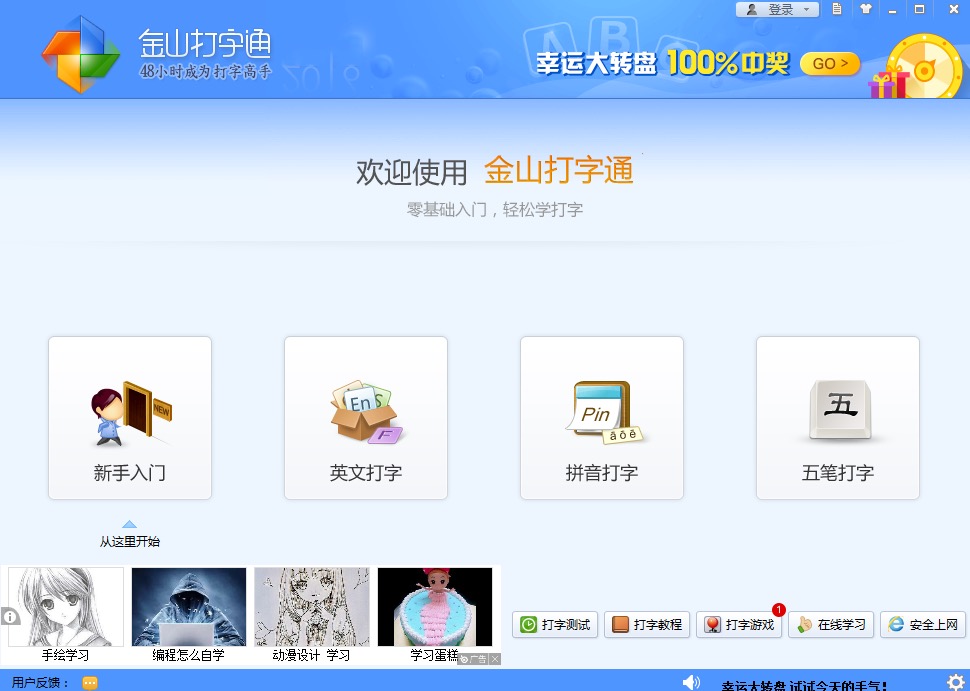Click the red notification badge on 打字游戏
Screen dimensions: 970x691
[x=779, y=610]
